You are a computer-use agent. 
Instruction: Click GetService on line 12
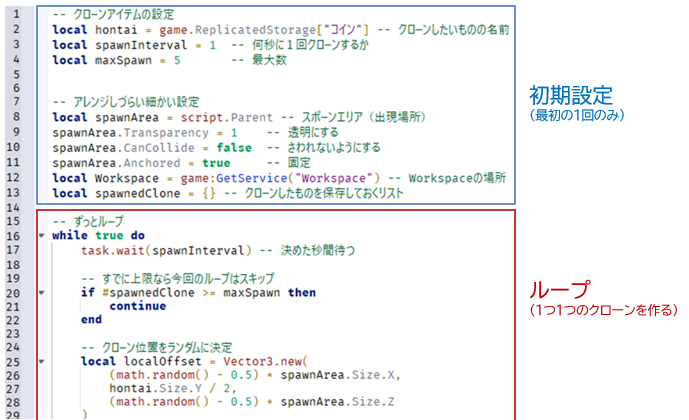pyautogui.click(x=252, y=178)
